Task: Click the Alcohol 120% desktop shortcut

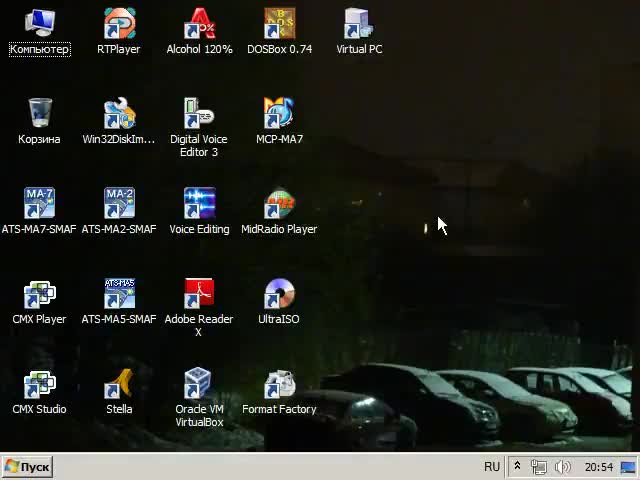Action: click(199, 25)
